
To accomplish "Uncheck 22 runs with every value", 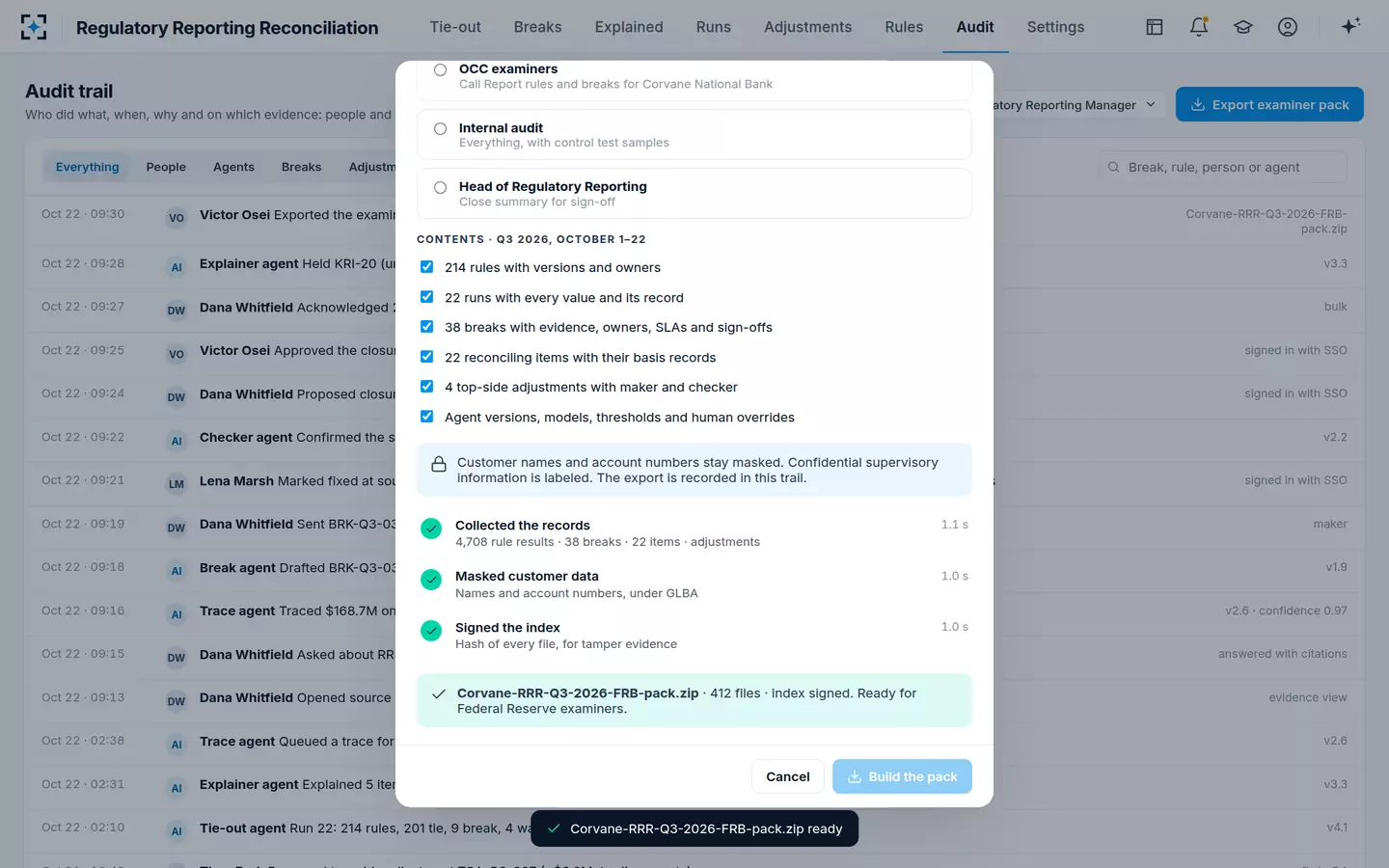I will [x=426, y=297].
